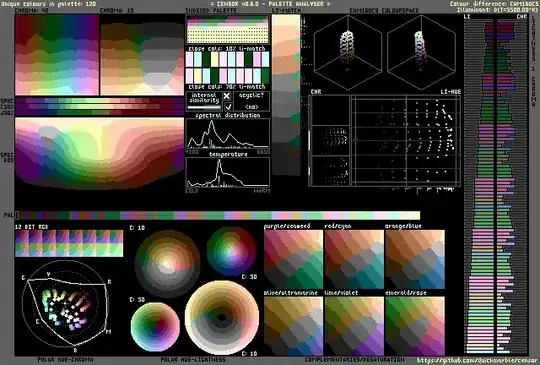Click the large hue-lightness disc with black centre
Image resolution: width=540 pixels, height=365 pixels.
coord(222,317)
